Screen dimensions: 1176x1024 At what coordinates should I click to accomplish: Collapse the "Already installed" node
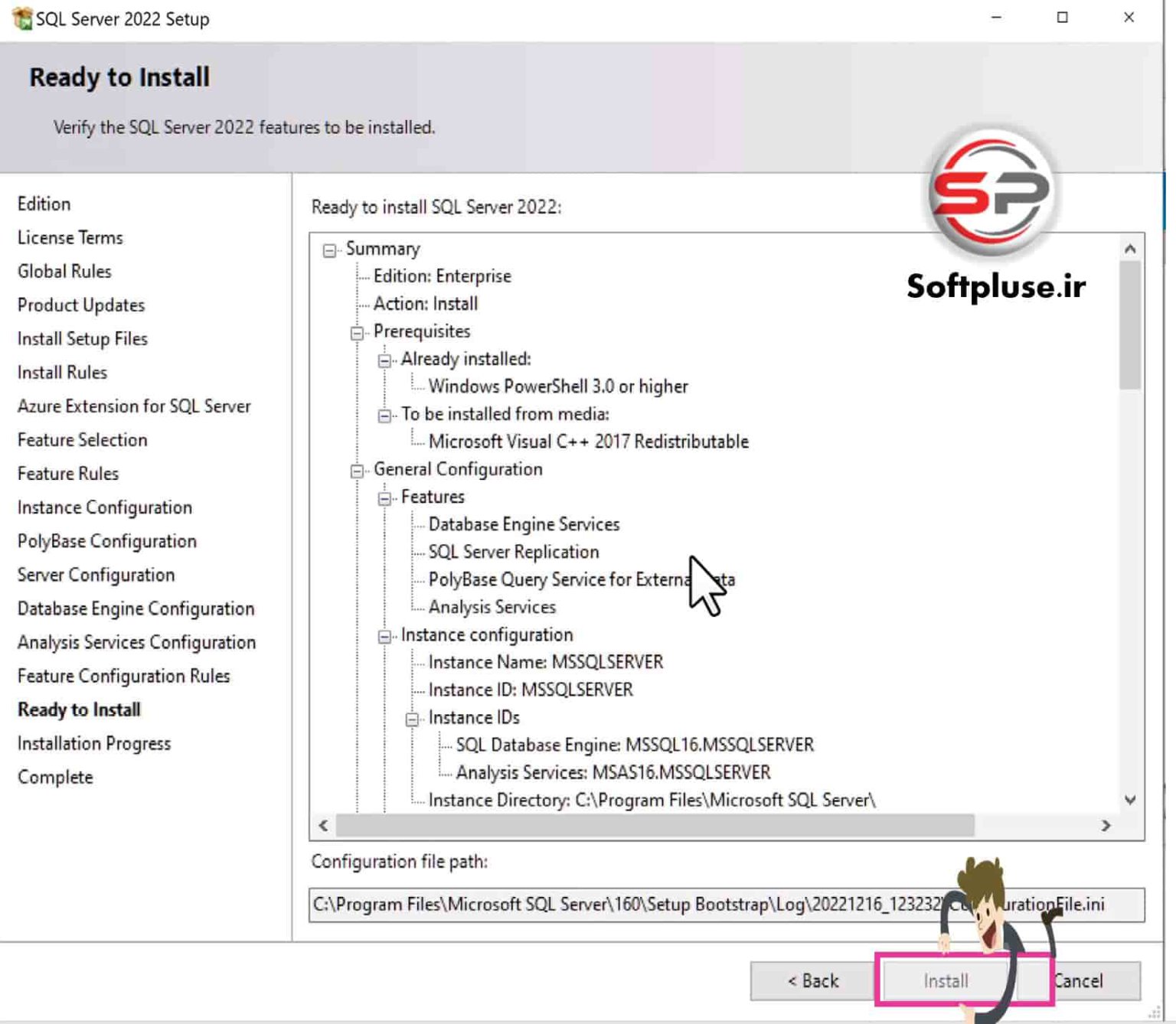tap(385, 359)
